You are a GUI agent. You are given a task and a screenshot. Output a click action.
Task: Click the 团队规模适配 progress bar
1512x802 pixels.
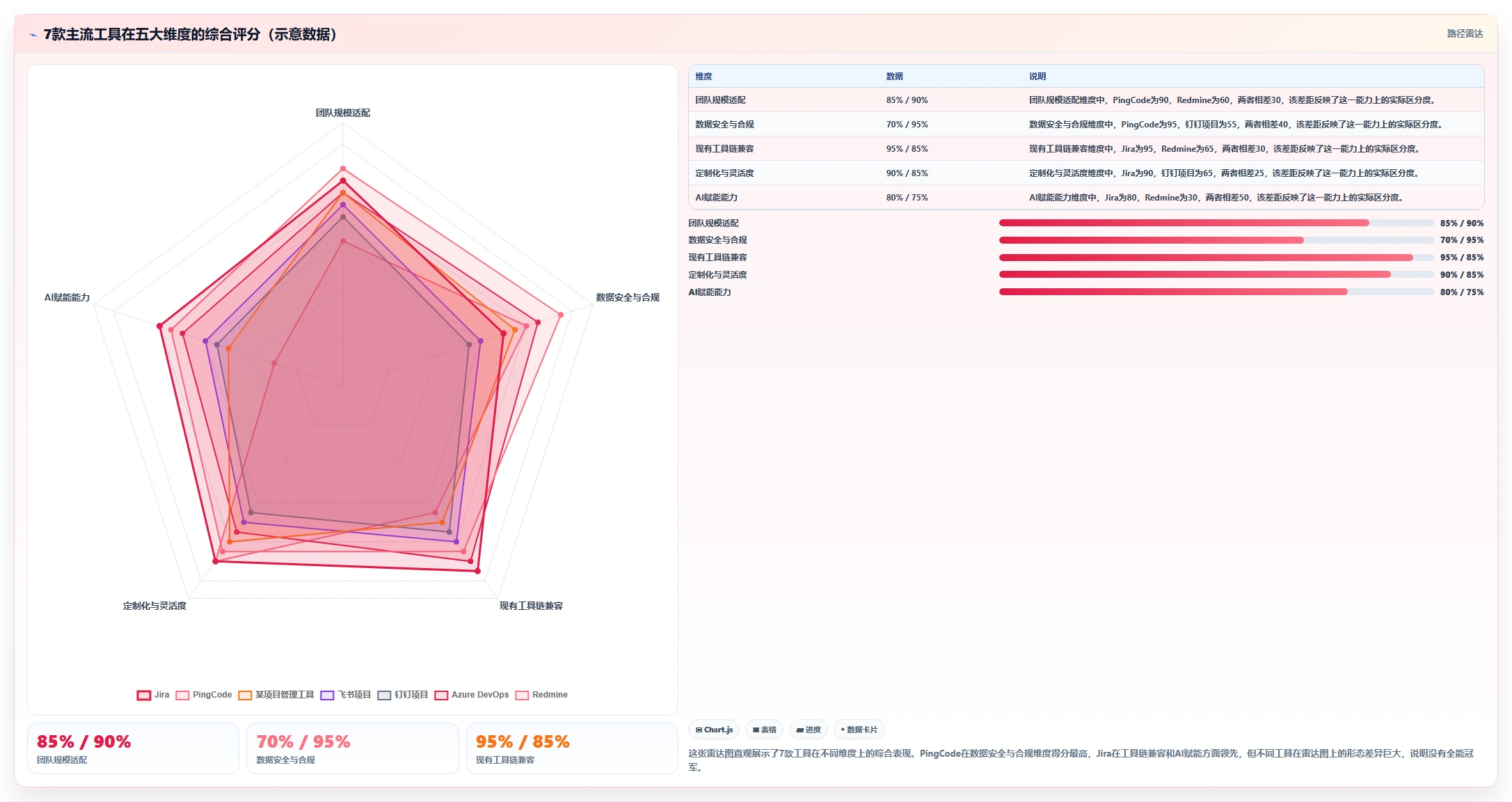tap(1216, 223)
